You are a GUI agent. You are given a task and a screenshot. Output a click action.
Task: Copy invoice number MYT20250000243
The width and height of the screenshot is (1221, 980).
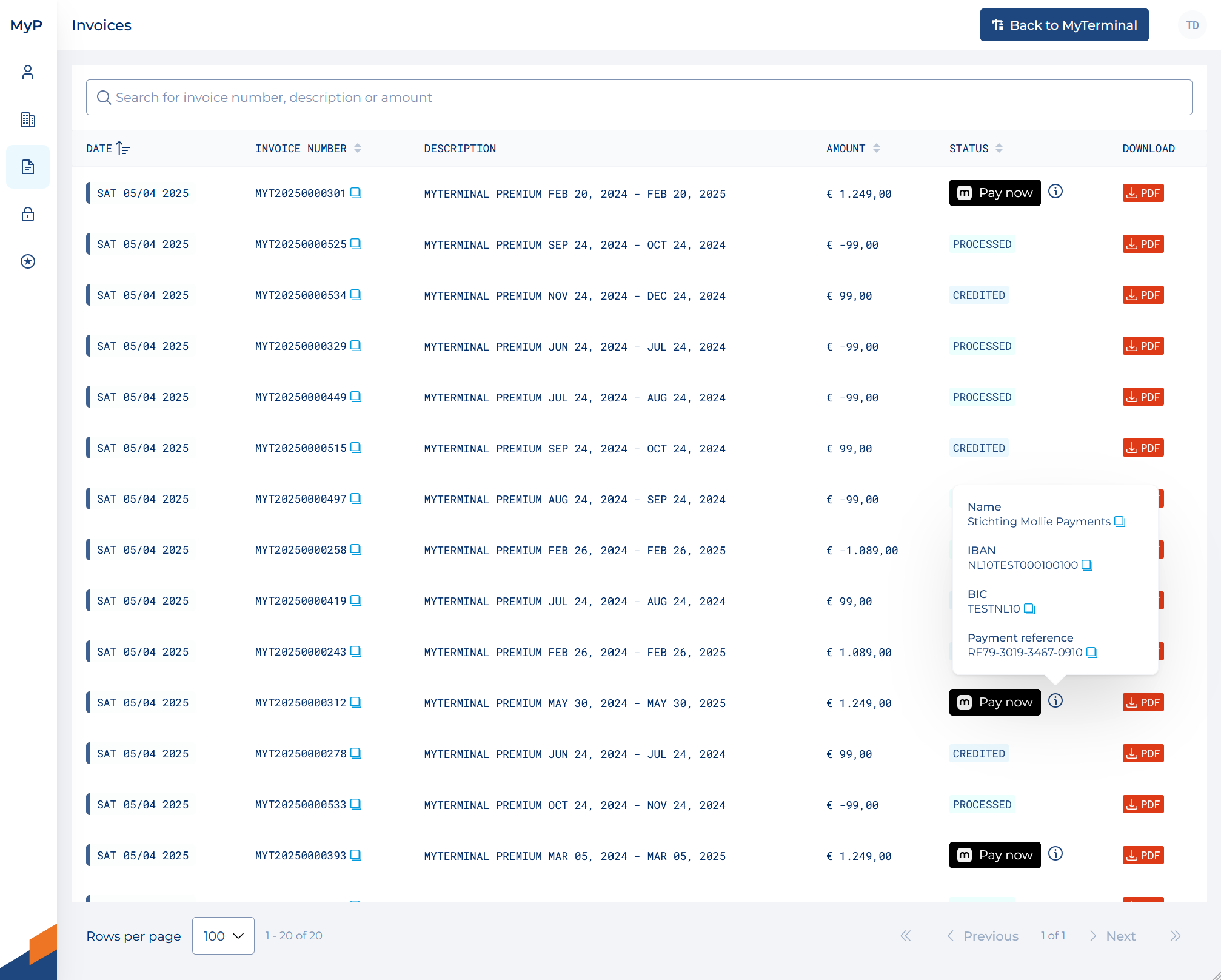356,651
